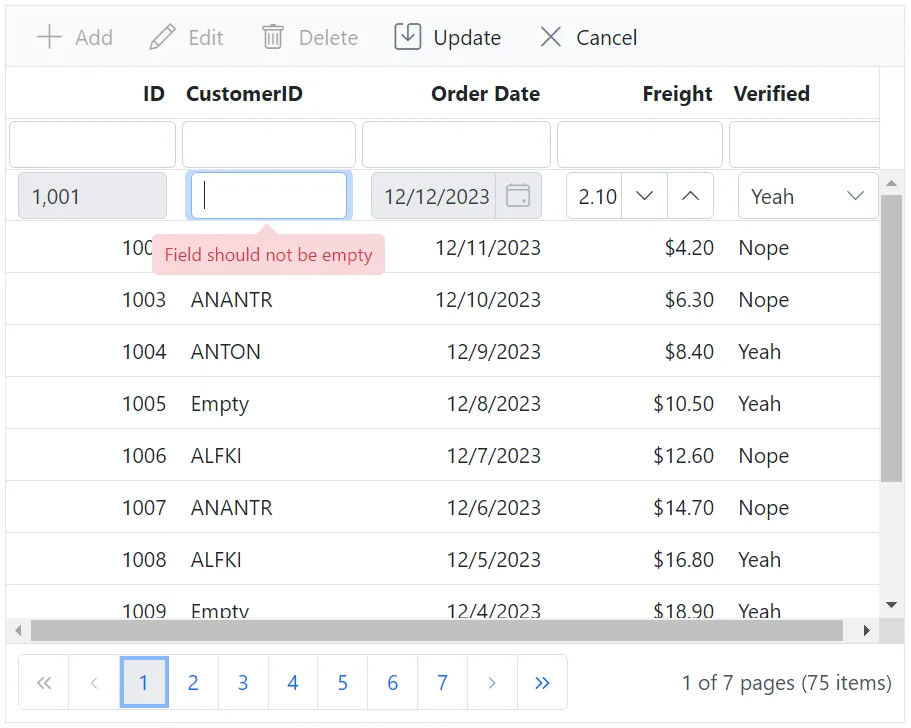The height and width of the screenshot is (728, 911).
Task: Advance to next page with right chevron
Action: (492, 682)
